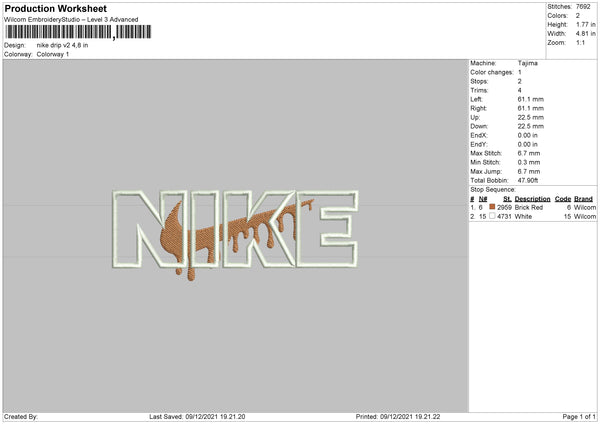Image resolution: width=600 pixels, height=424 pixels.
Task: Click the Colors count value 2
Action: click(x=578, y=16)
